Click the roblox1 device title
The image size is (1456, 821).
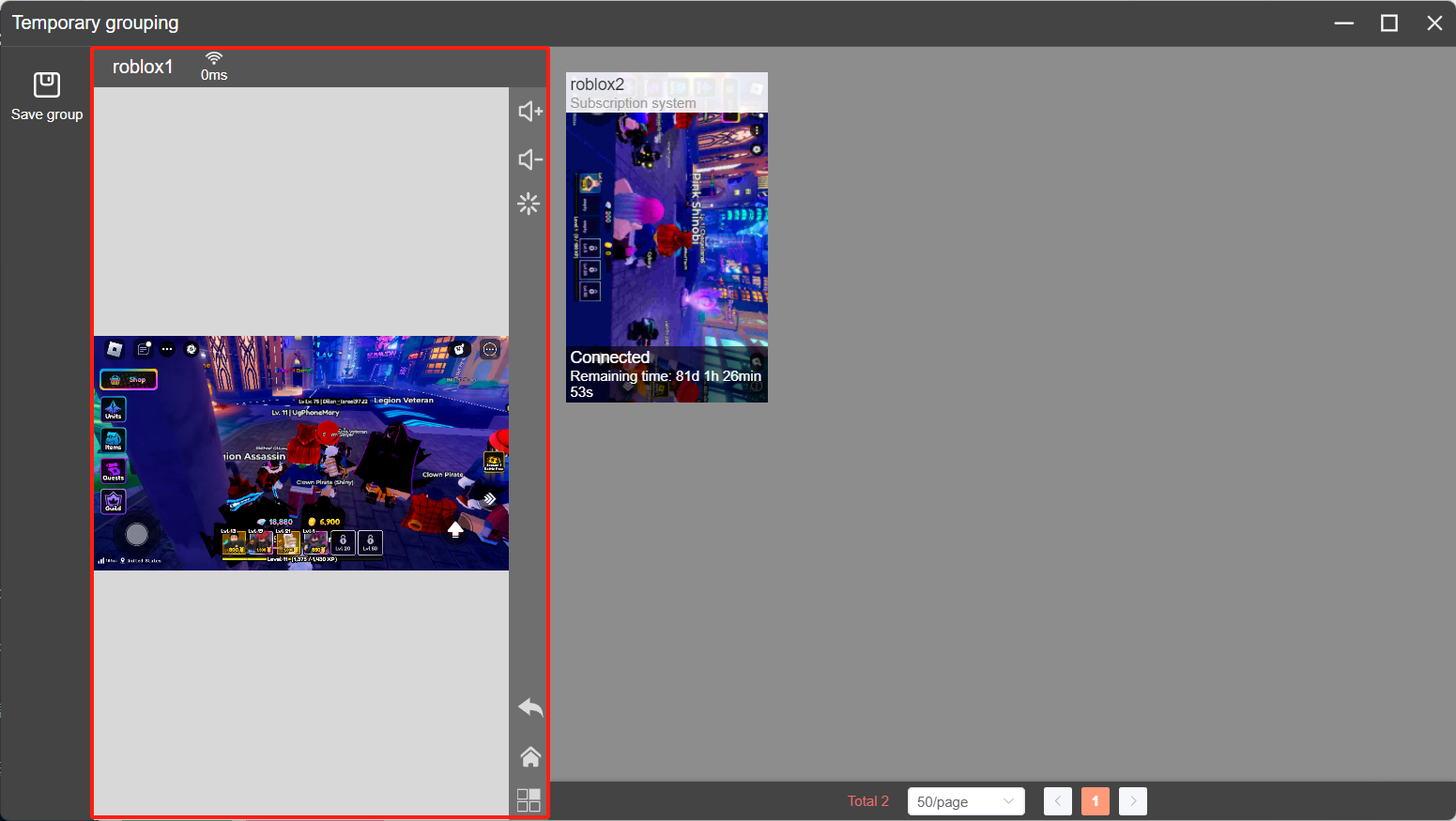[x=143, y=67]
